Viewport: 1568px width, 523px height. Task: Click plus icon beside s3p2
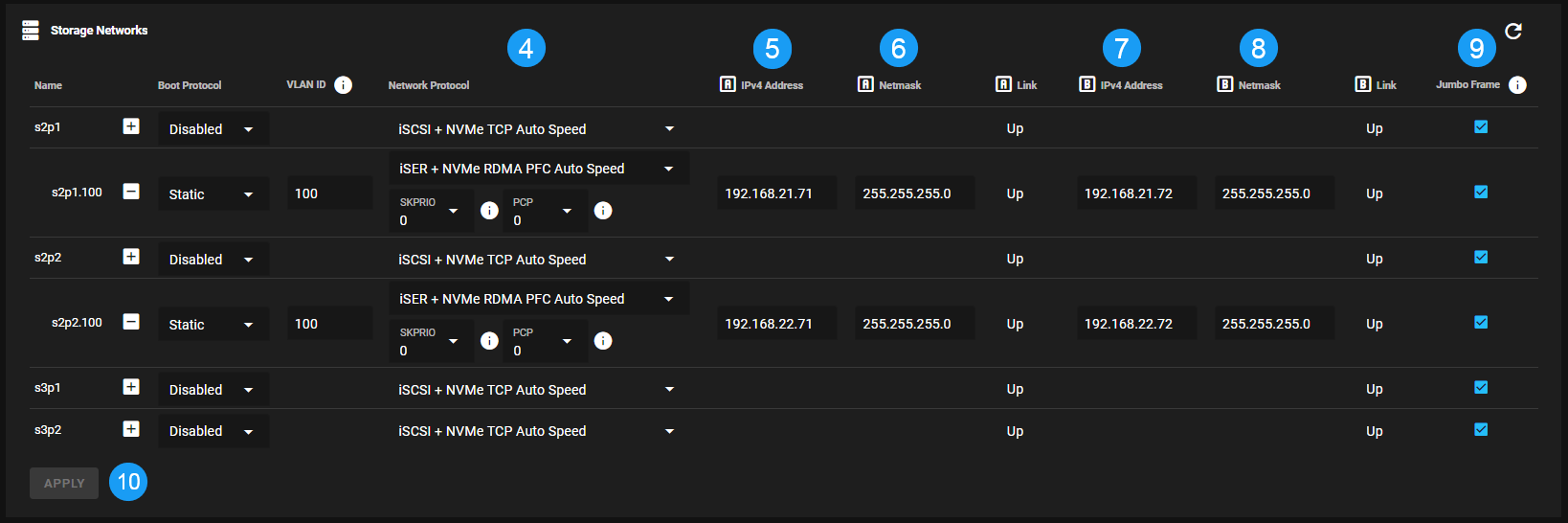pyautogui.click(x=131, y=429)
